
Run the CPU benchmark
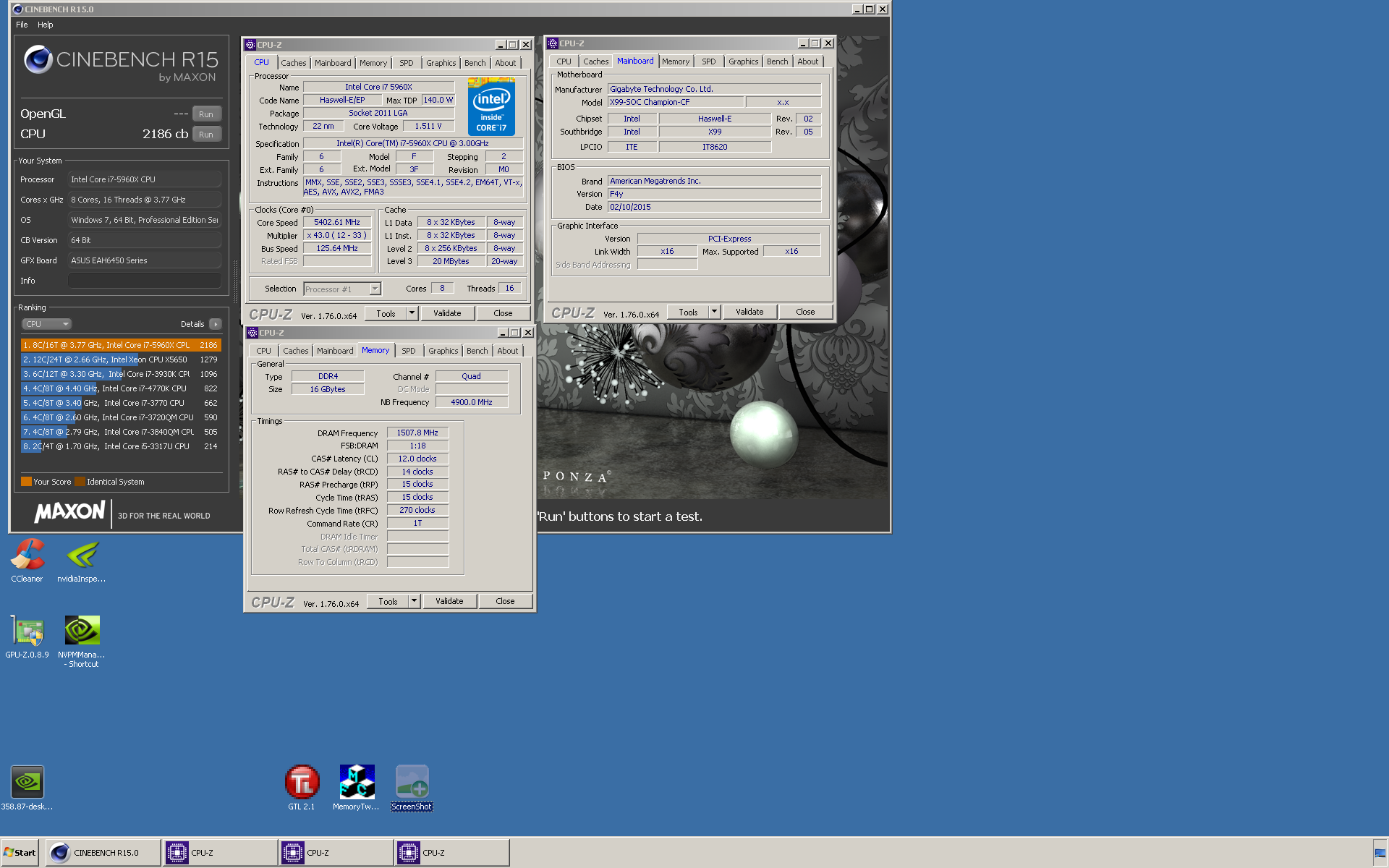(x=206, y=134)
